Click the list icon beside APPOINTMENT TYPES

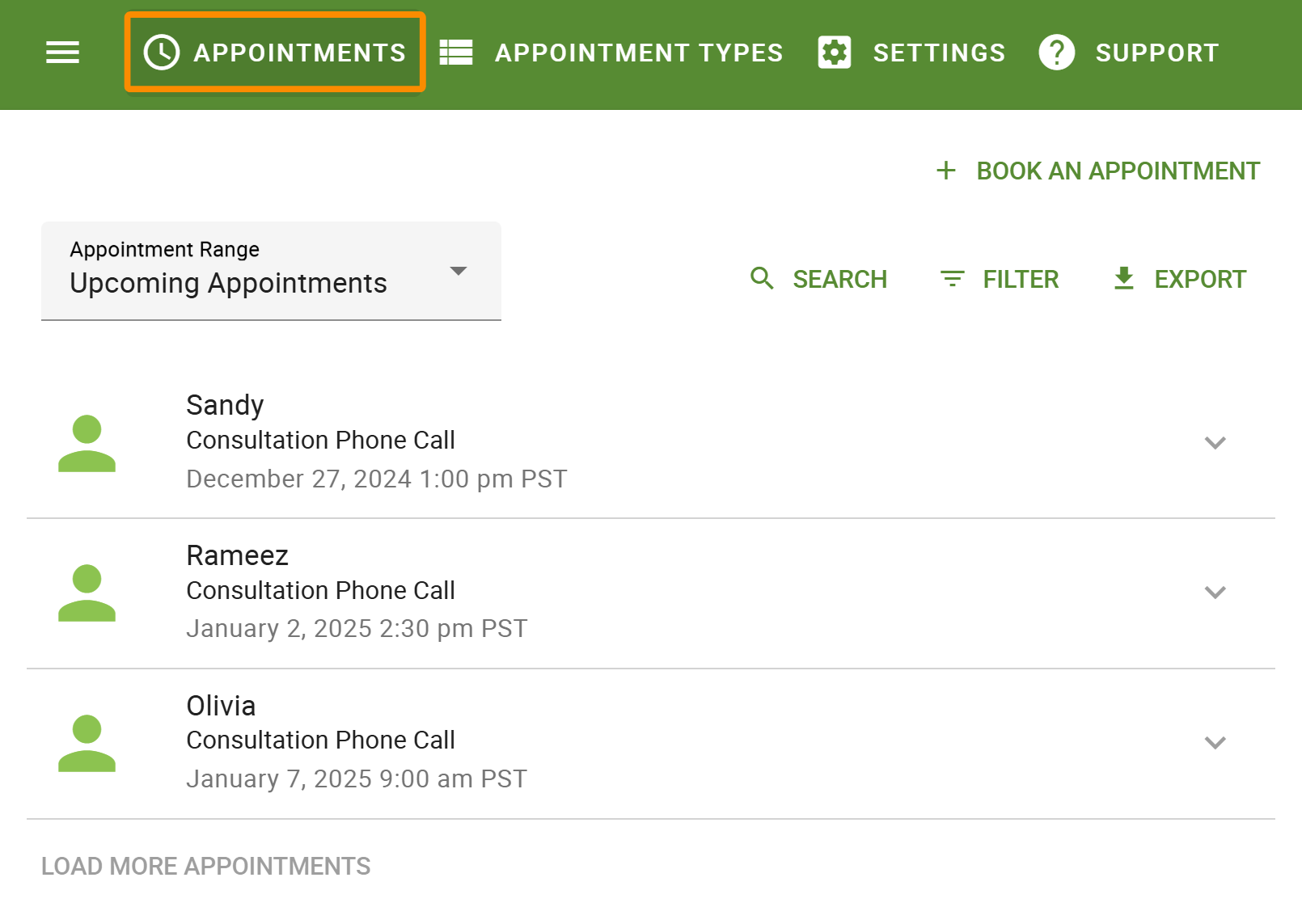tap(455, 52)
